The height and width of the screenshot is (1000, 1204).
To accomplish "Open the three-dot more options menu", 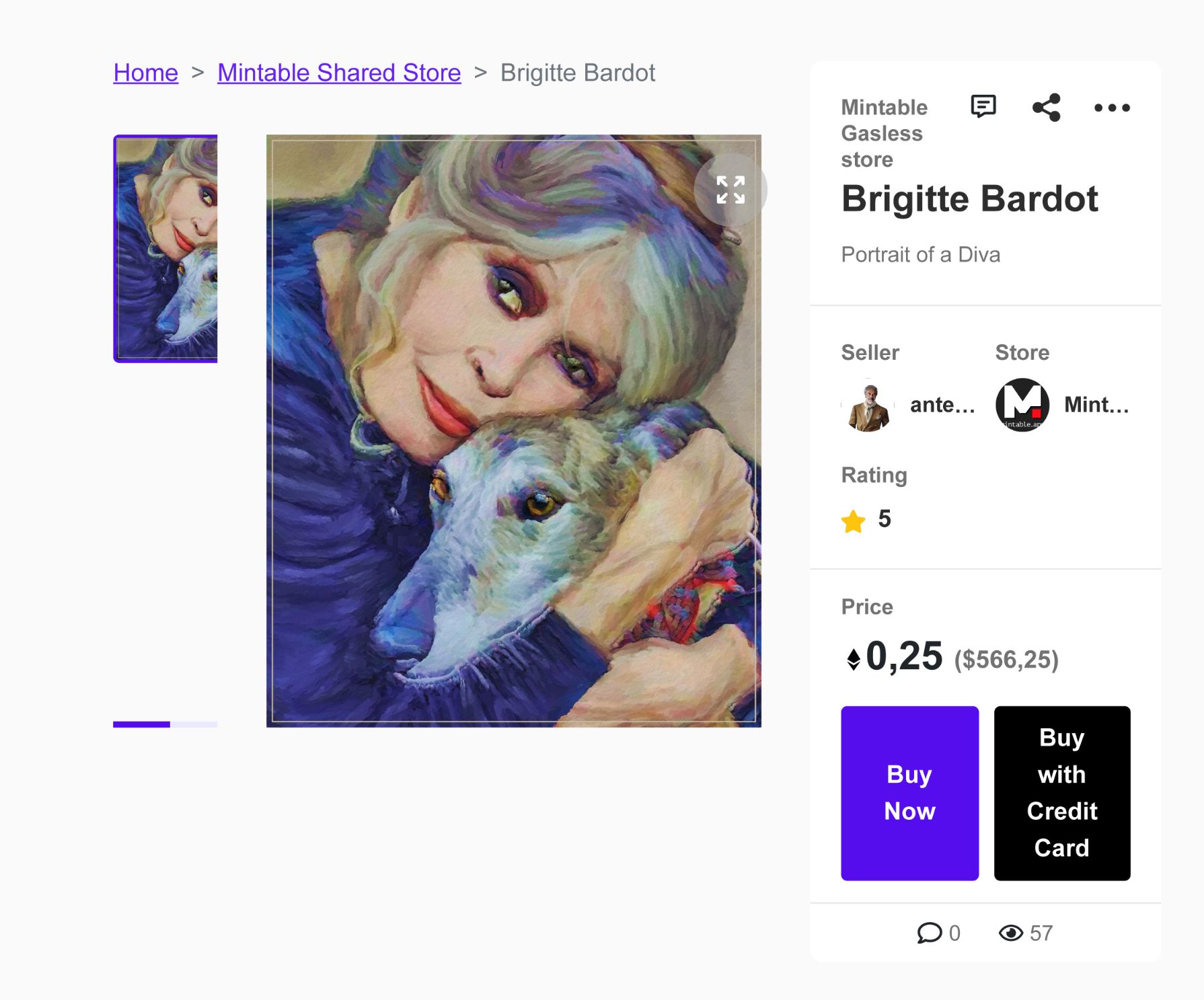I will click(x=1112, y=108).
